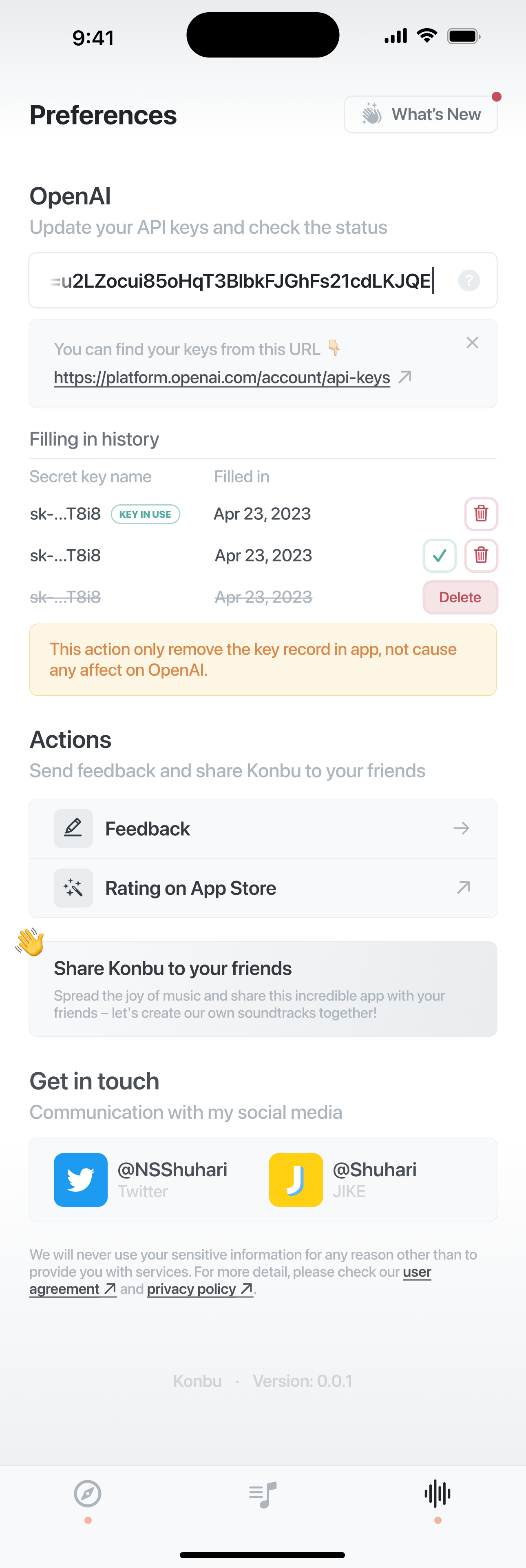Click inside the API key input field
The width and height of the screenshot is (526, 1568).
[263, 281]
